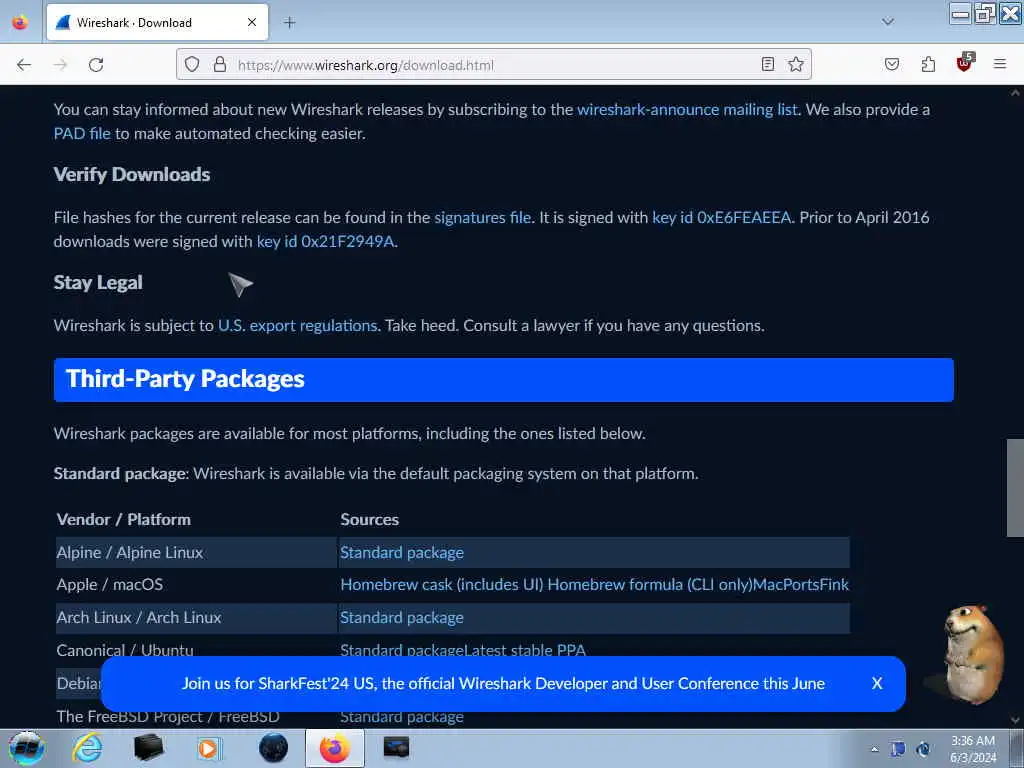Click the URL address field
Image resolution: width=1024 pixels, height=768 pixels.
[493, 65]
